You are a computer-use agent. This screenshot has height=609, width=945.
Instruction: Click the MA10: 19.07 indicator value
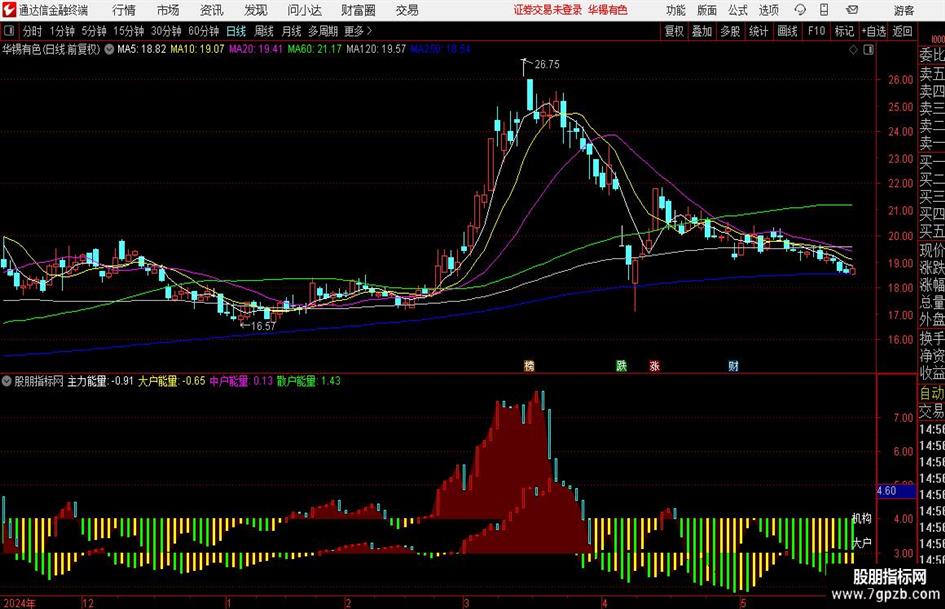197,49
